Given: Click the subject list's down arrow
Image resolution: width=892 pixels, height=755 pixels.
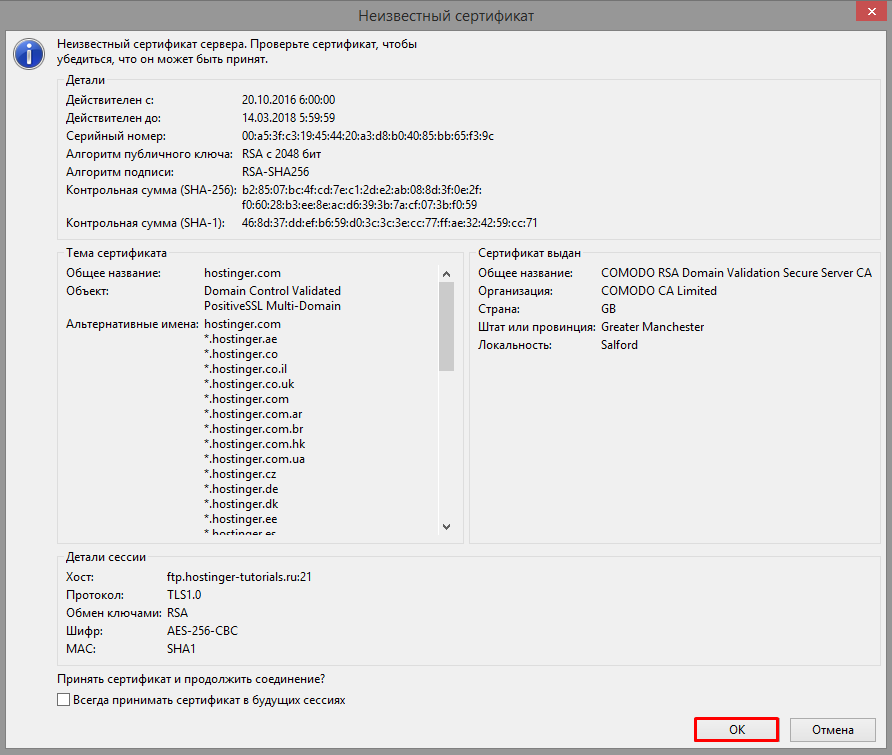Looking at the screenshot, I should pyautogui.click(x=447, y=526).
